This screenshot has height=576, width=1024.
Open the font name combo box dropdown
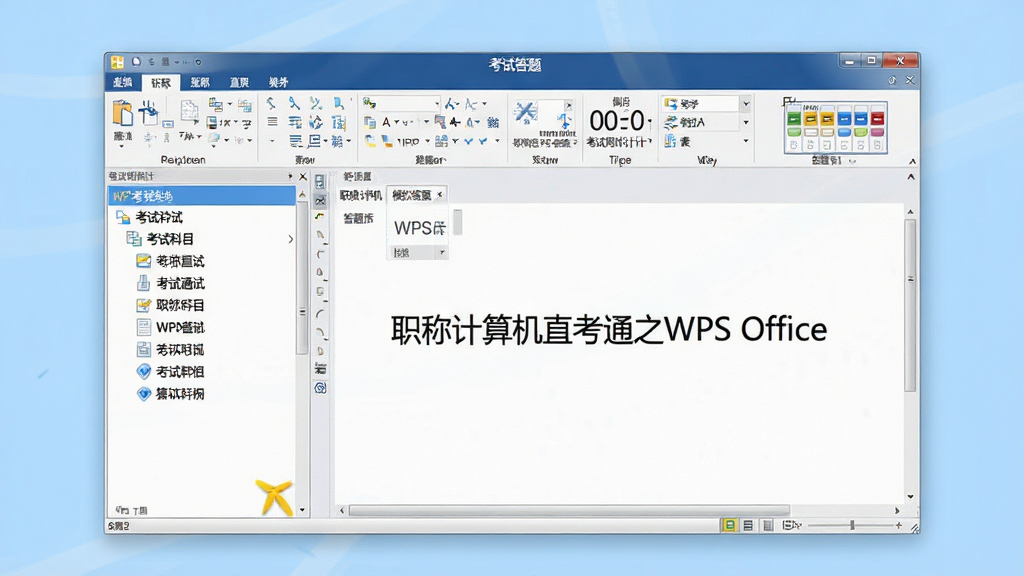click(x=437, y=104)
